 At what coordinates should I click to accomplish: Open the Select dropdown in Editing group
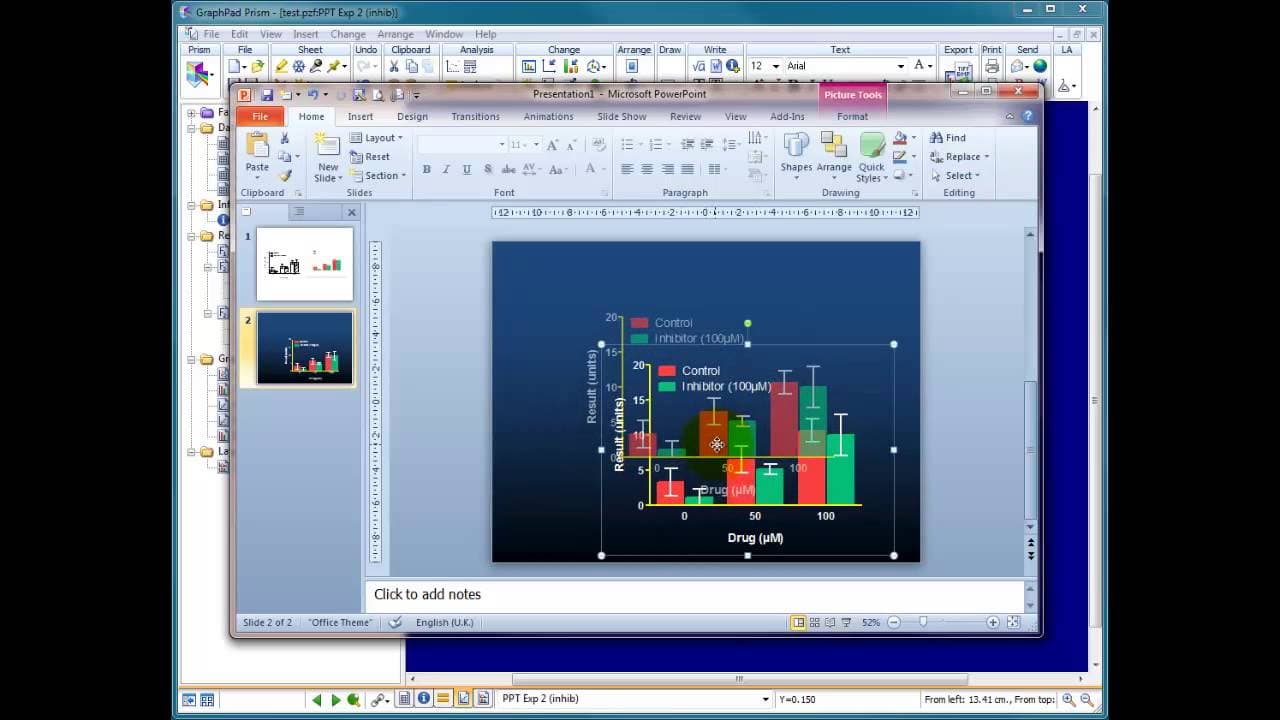tap(956, 176)
